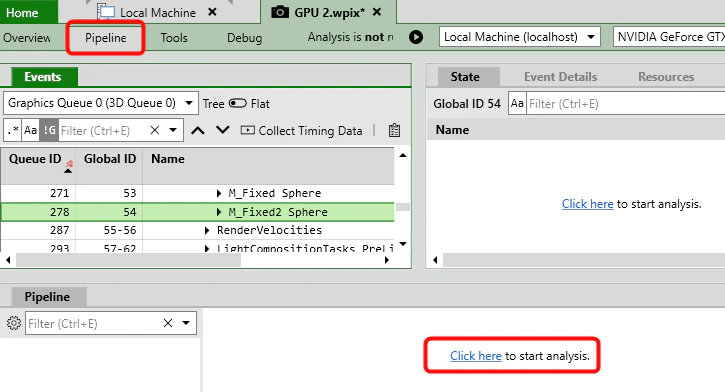Screen dimensions: 725x392
Task: Open Pipeline panel settings gear
Action: tap(14, 323)
